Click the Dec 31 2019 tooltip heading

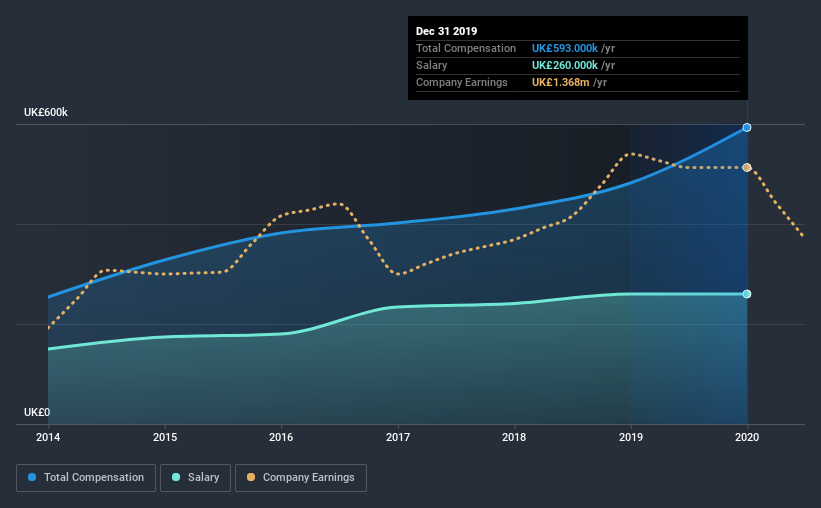447,31
